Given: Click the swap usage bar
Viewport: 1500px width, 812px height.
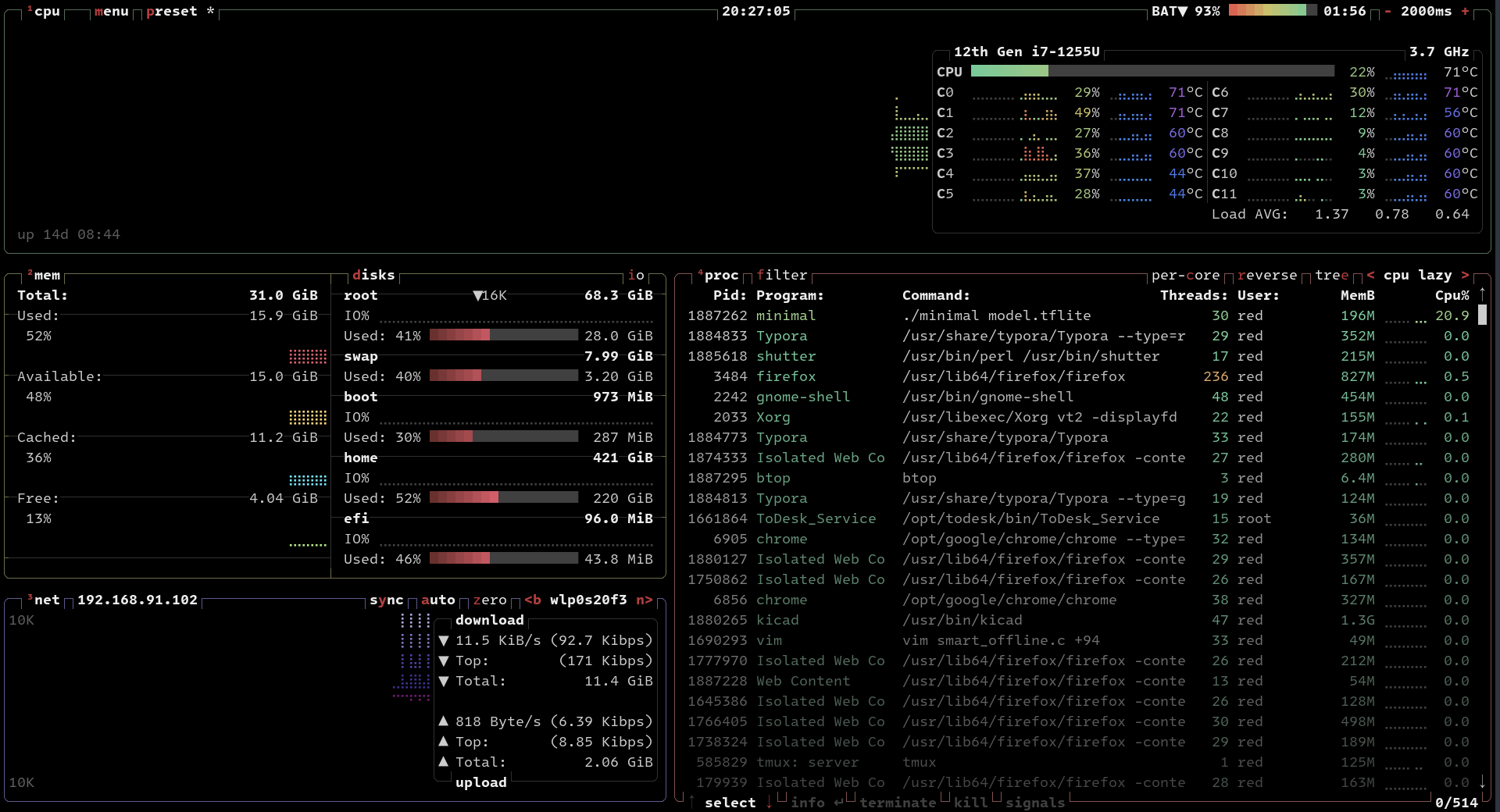Looking at the screenshot, I should pyautogui.click(x=504, y=376).
